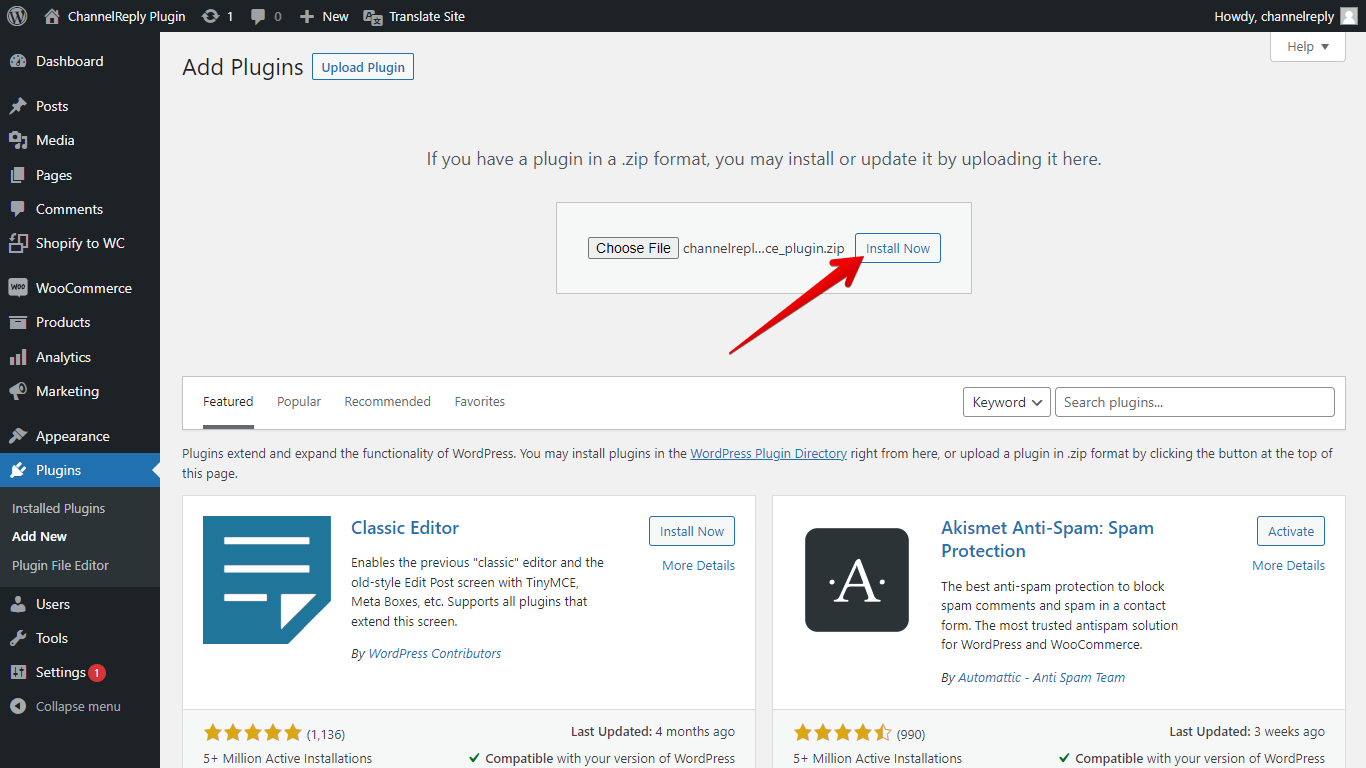This screenshot has width=1366, height=768.
Task: Click in the Search plugins field
Action: pyautogui.click(x=1195, y=402)
